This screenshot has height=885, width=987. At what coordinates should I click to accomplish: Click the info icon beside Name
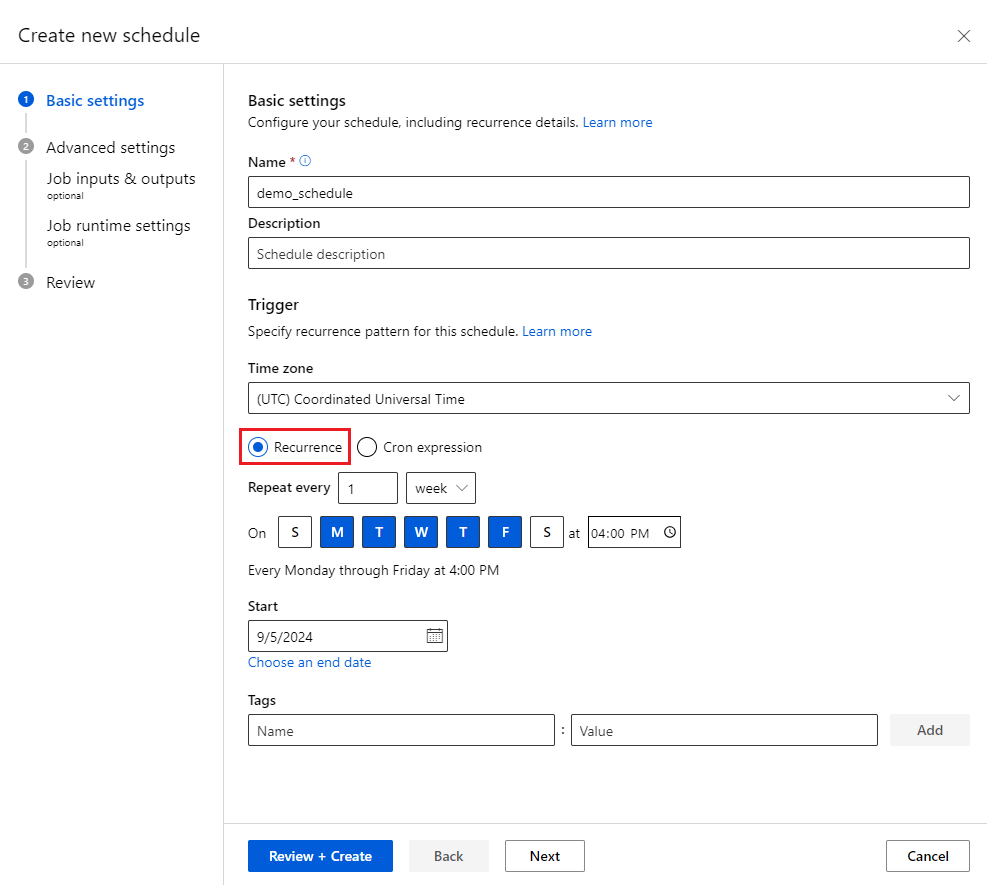click(x=306, y=161)
